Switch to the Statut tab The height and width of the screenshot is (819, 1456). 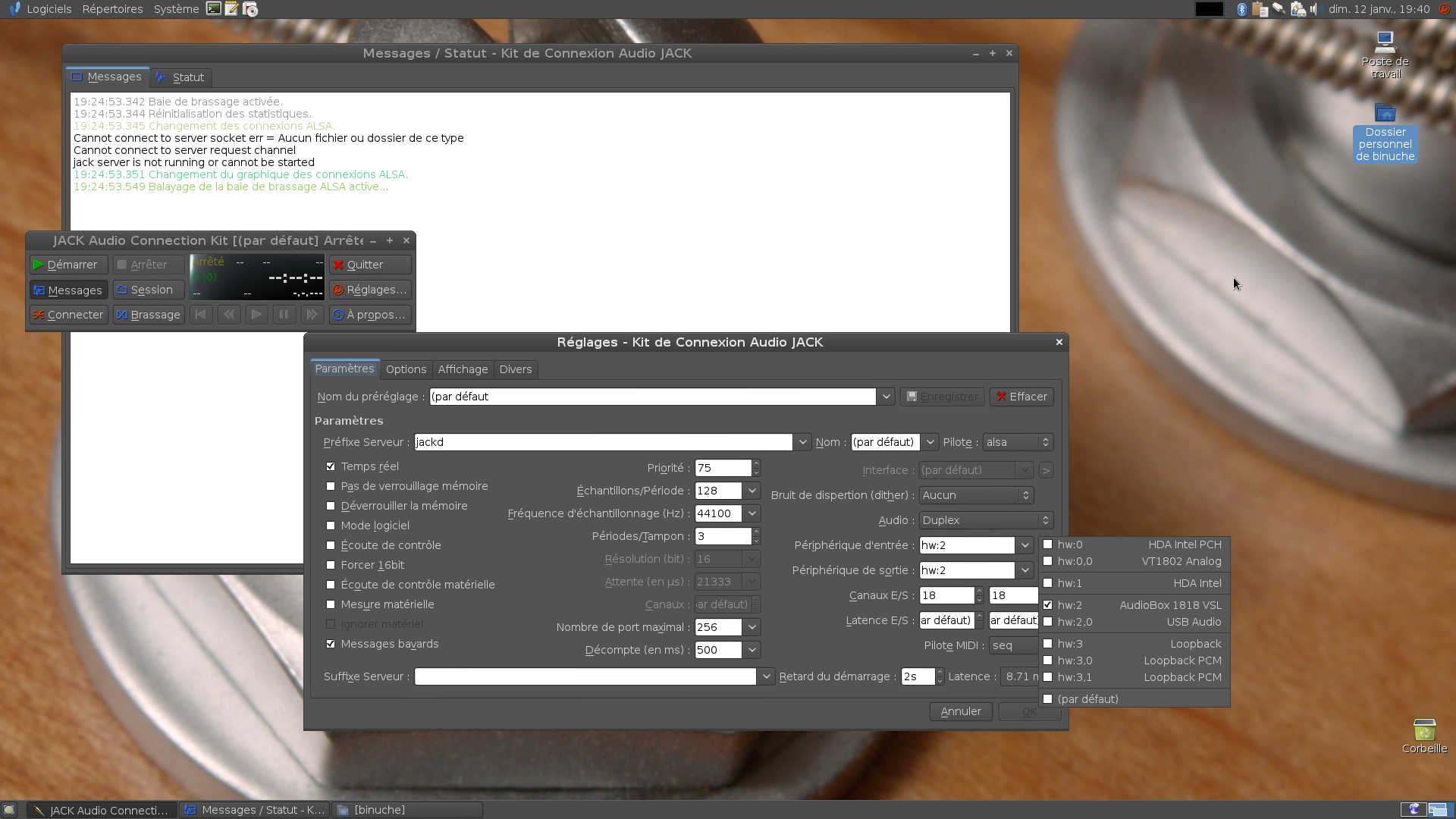coord(180,77)
